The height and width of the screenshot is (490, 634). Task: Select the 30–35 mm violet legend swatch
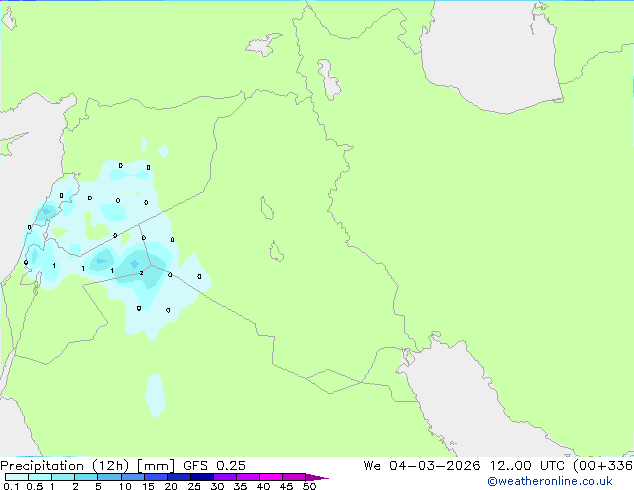click(x=225, y=477)
